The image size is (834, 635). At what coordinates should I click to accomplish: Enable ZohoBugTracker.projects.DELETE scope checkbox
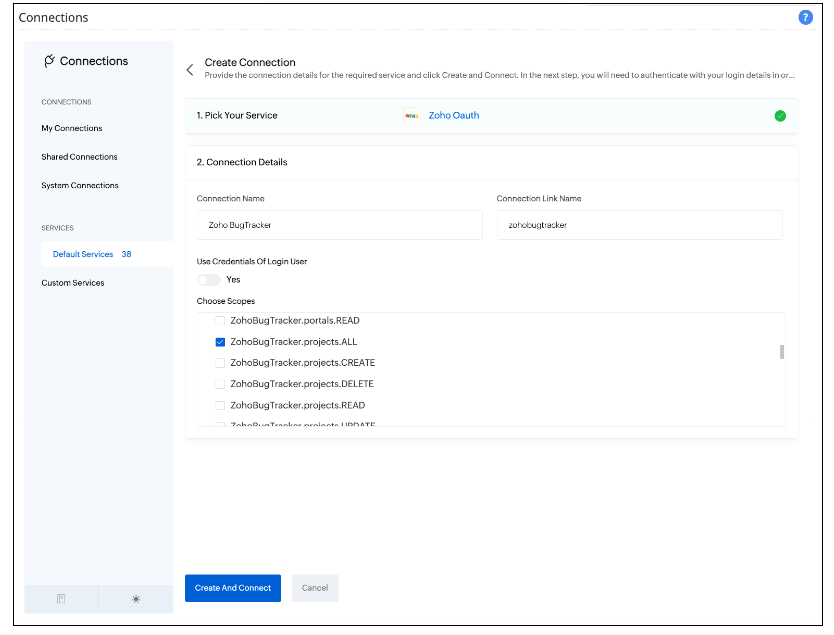[220, 384]
